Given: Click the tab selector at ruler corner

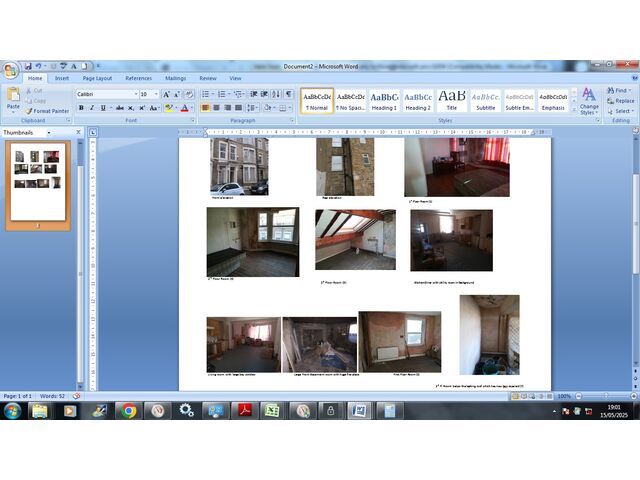Looking at the screenshot, I should [93, 132].
